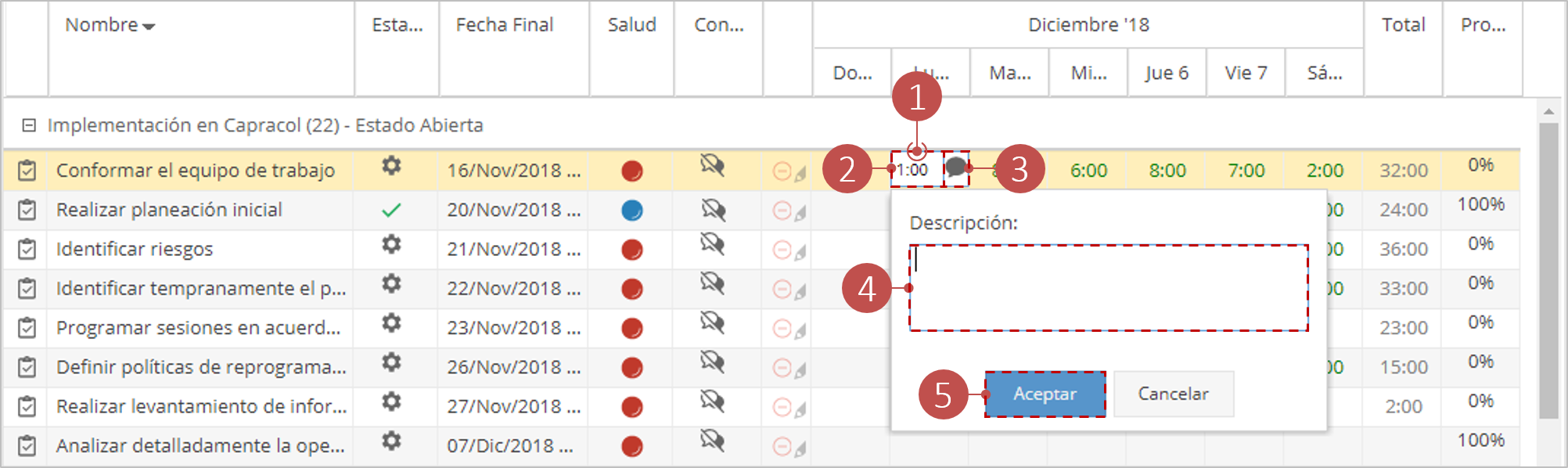This screenshot has height=468, width=1568.
Task: Select the Jue 6 day column header
Action: click(1167, 73)
